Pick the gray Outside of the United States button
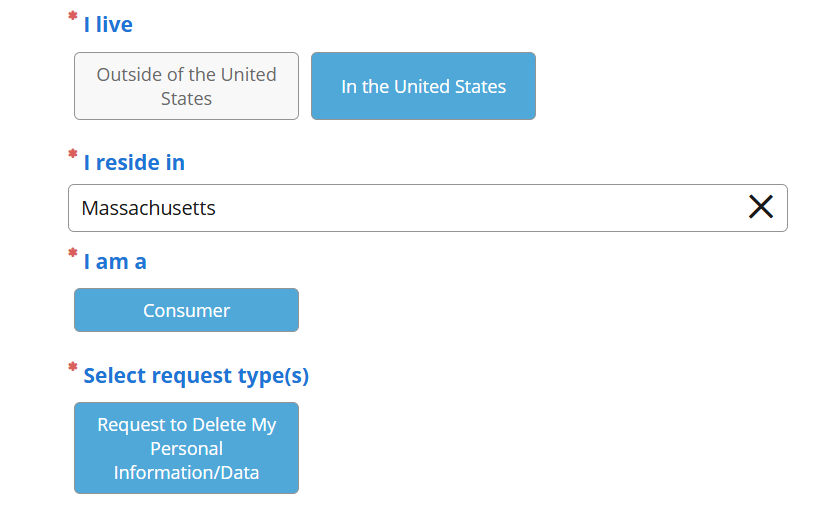This screenshot has width=832, height=511. tap(186, 86)
